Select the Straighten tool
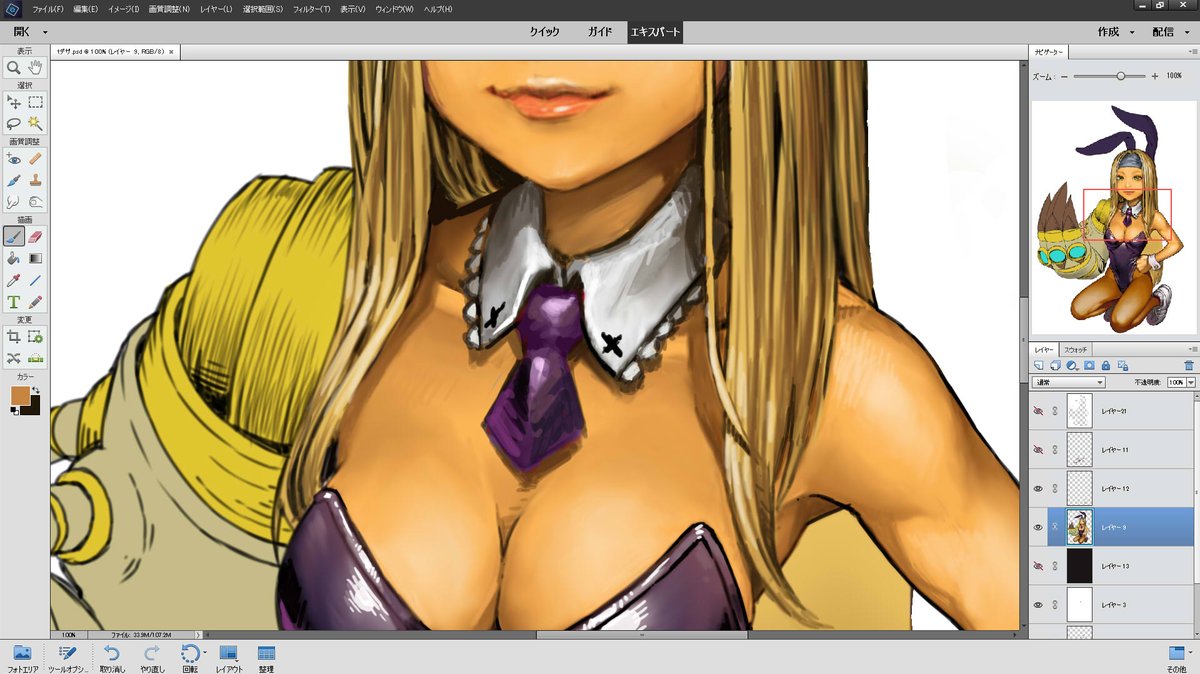Screen dimensions: 1200x674 (36, 358)
